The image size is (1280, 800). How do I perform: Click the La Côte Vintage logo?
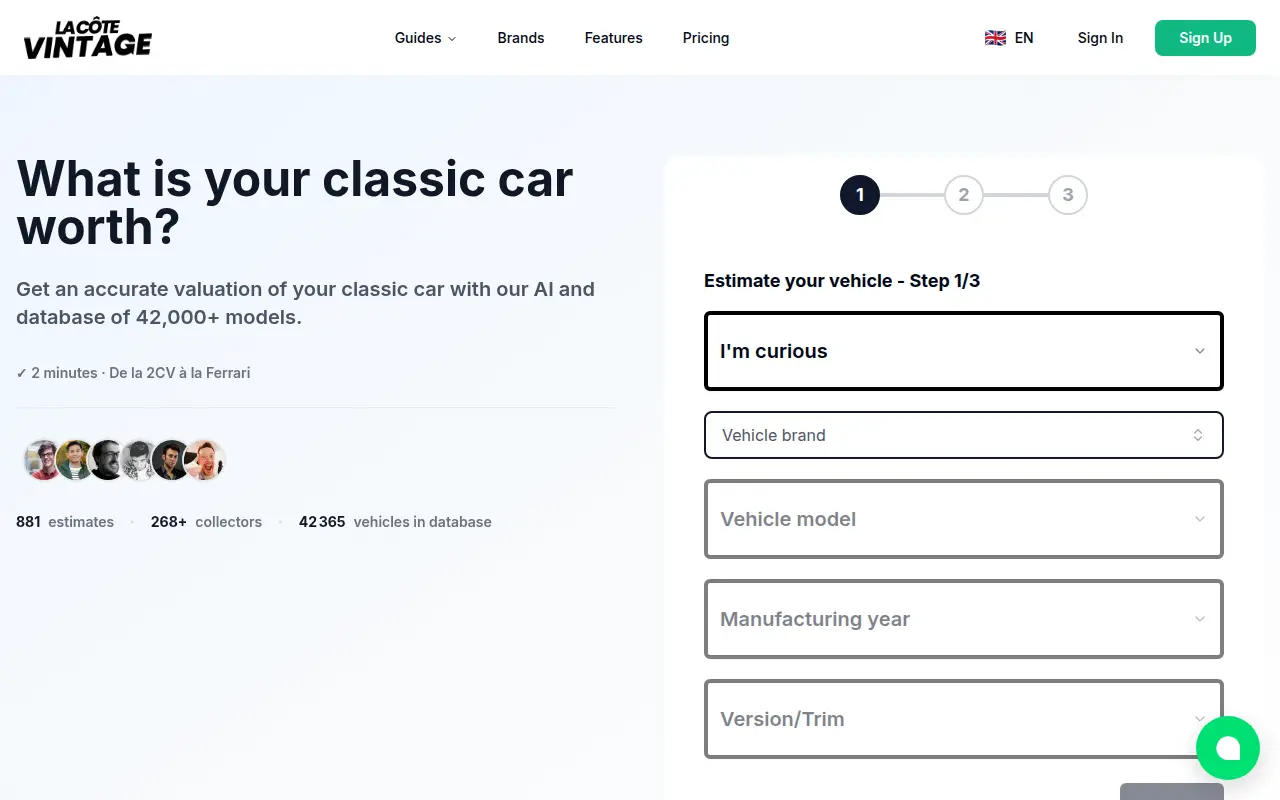click(88, 38)
